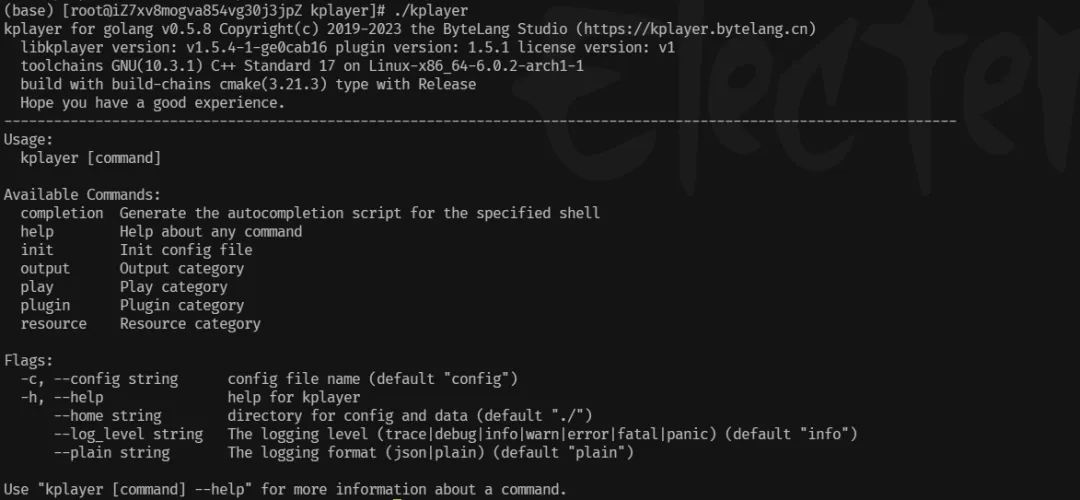The height and width of the screenshot is (500, 1080).
Task: Click the ./kplayer command at the prompt
Action: [431, 11]
